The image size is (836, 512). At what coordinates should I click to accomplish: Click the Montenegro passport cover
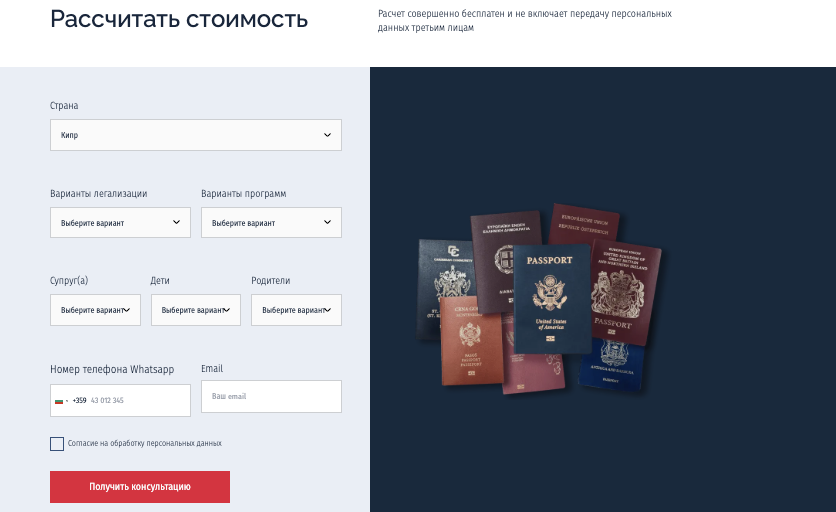pyautogui.click(x=471, y=341)
